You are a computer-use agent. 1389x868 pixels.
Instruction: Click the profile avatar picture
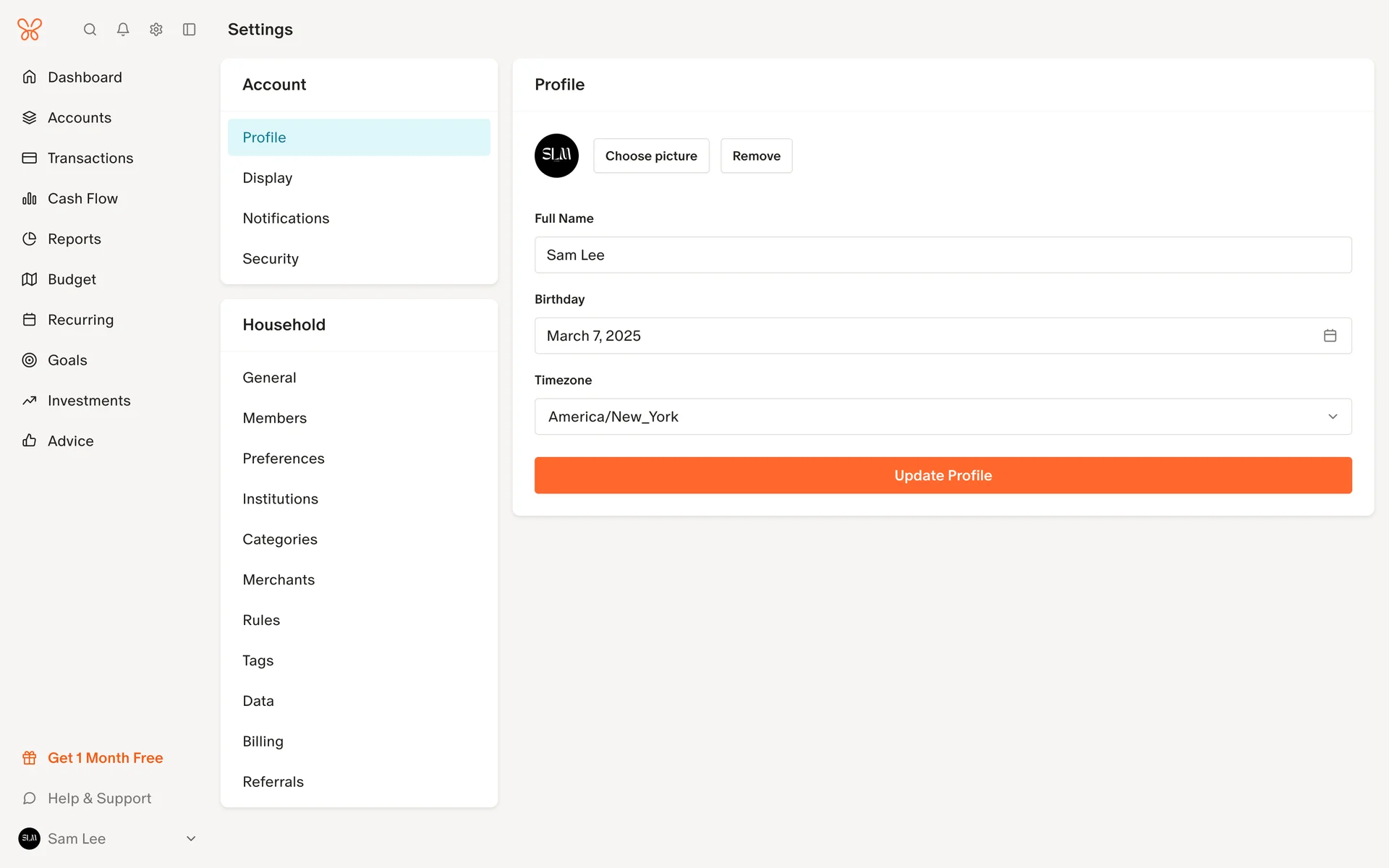[556, 156]
